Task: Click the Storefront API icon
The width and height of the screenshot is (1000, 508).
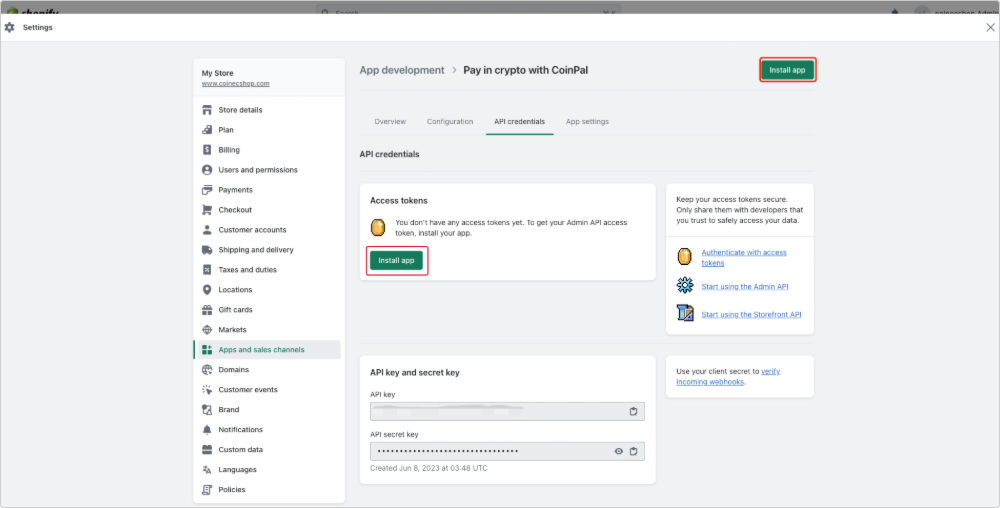Action: (685, 313)
